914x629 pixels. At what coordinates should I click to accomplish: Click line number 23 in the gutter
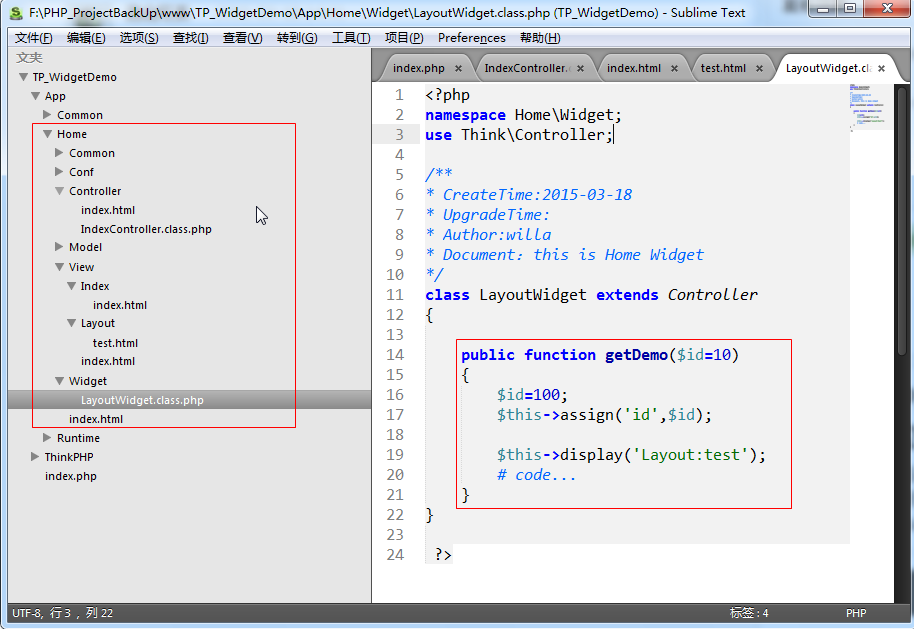point(395,535)
